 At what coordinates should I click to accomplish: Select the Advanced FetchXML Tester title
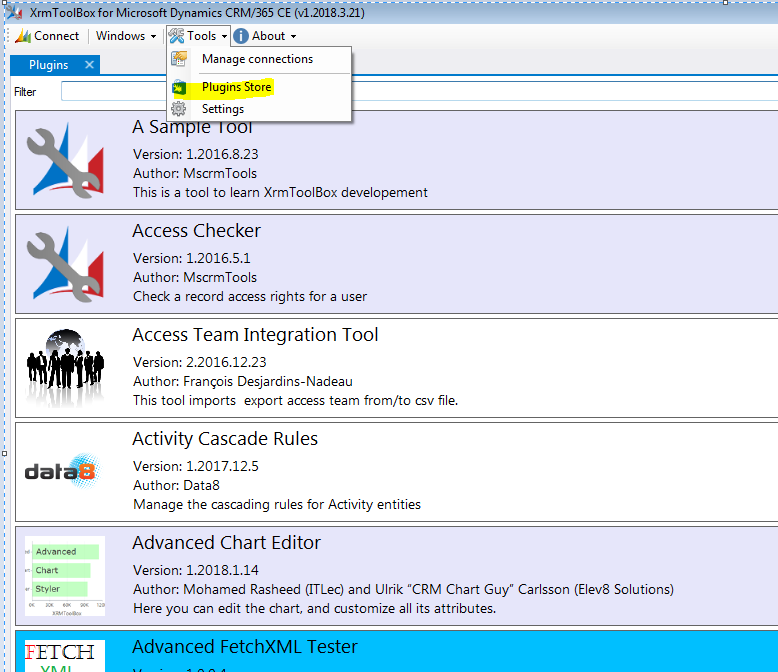pyautogui.click(x=245, y=647)
